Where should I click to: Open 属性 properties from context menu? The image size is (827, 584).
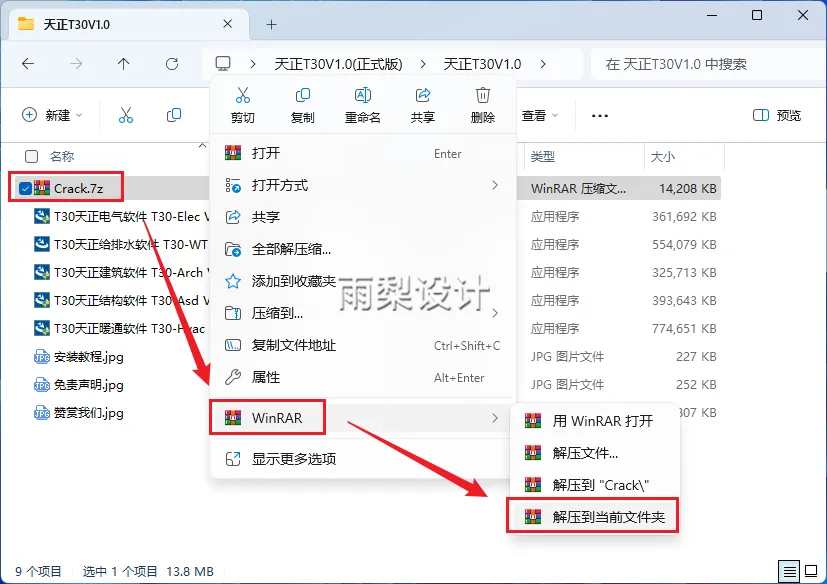tap(362, 377)
